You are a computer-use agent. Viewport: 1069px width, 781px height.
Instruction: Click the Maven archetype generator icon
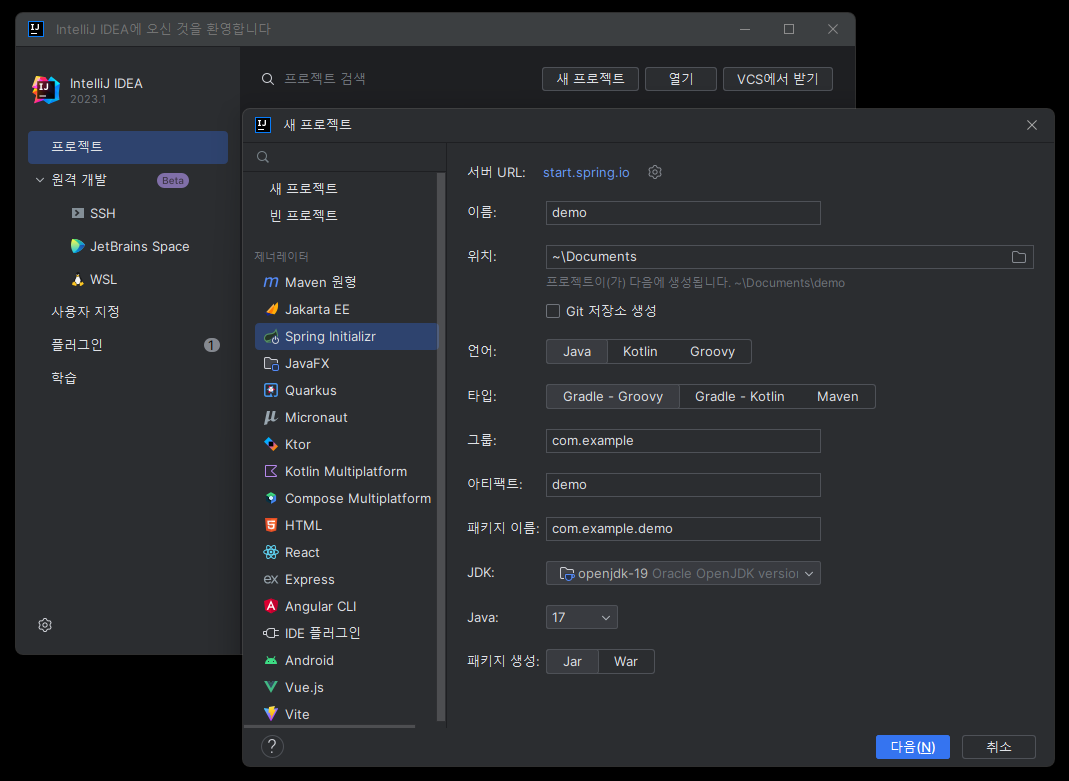[271, 282]
